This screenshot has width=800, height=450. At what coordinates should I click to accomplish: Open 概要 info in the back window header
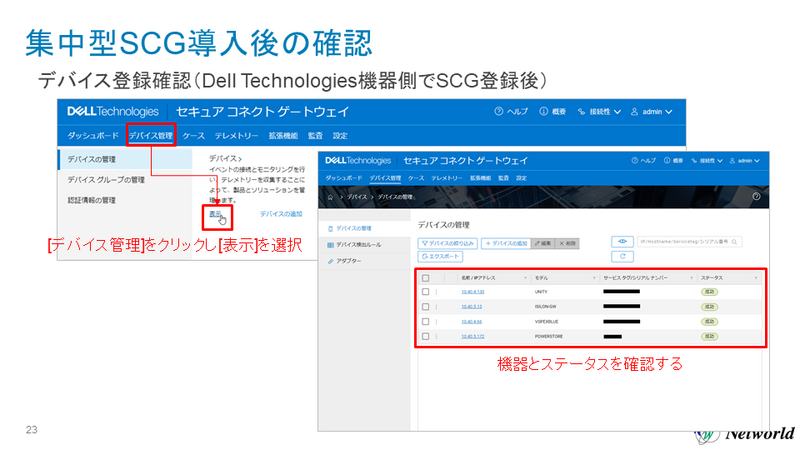click(x=553, y=111)
